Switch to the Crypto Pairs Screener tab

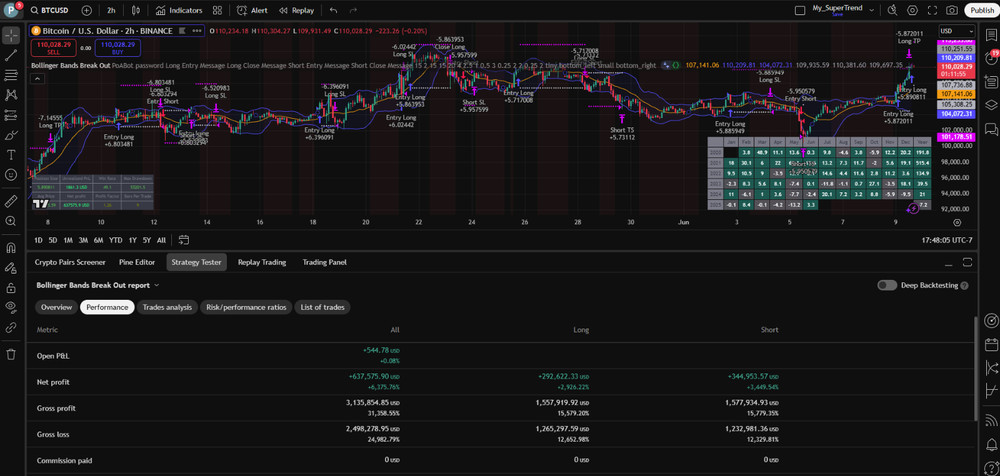pos(70,262)
